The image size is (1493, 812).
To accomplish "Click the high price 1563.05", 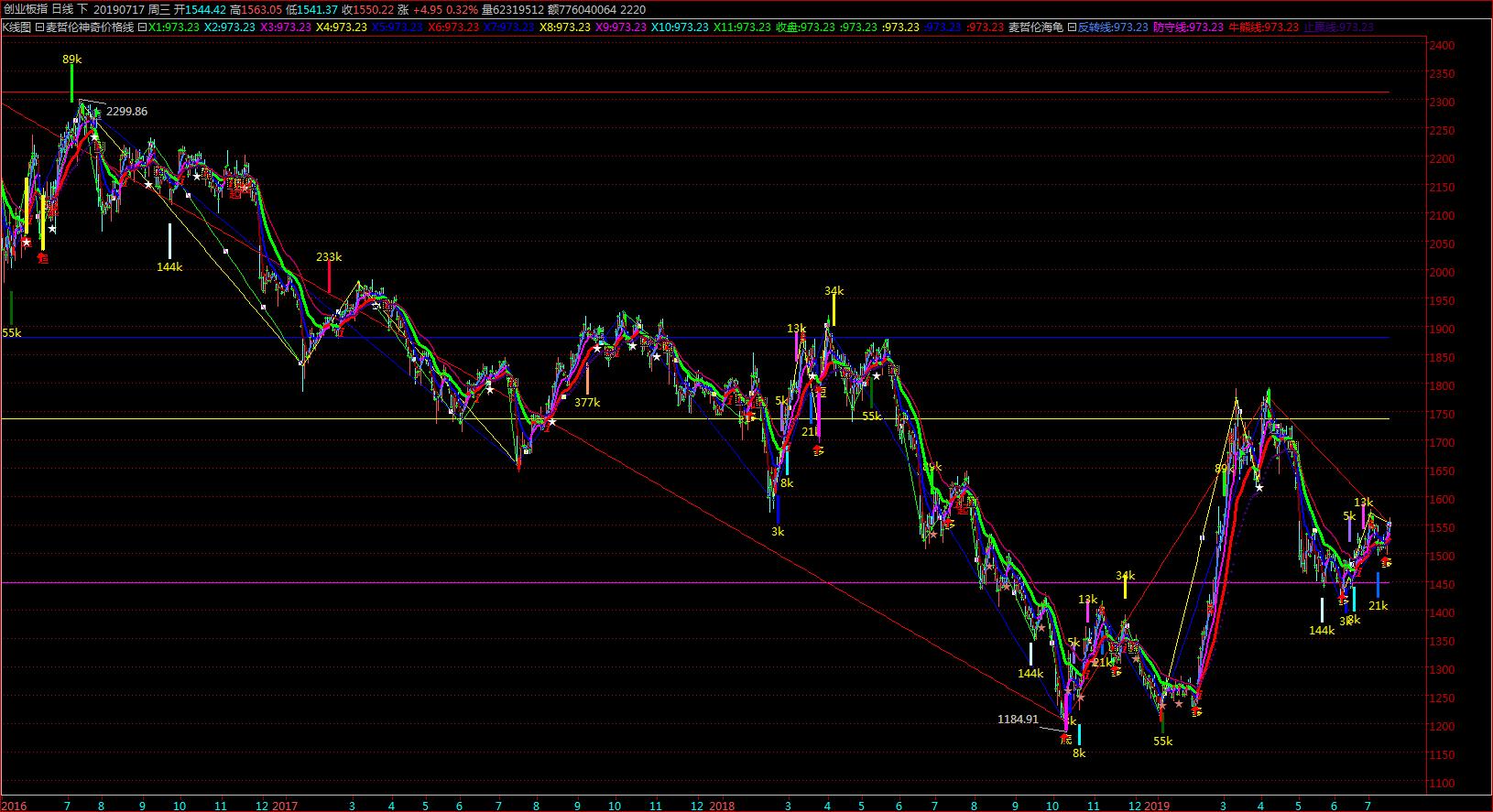I will coord(261,9).
